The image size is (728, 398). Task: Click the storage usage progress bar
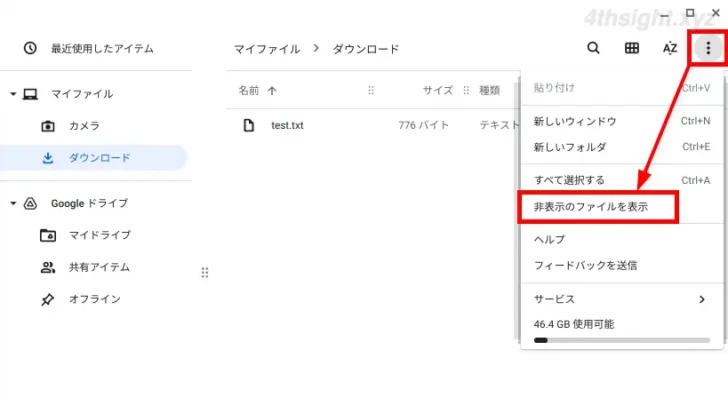(x=622, y=340)
